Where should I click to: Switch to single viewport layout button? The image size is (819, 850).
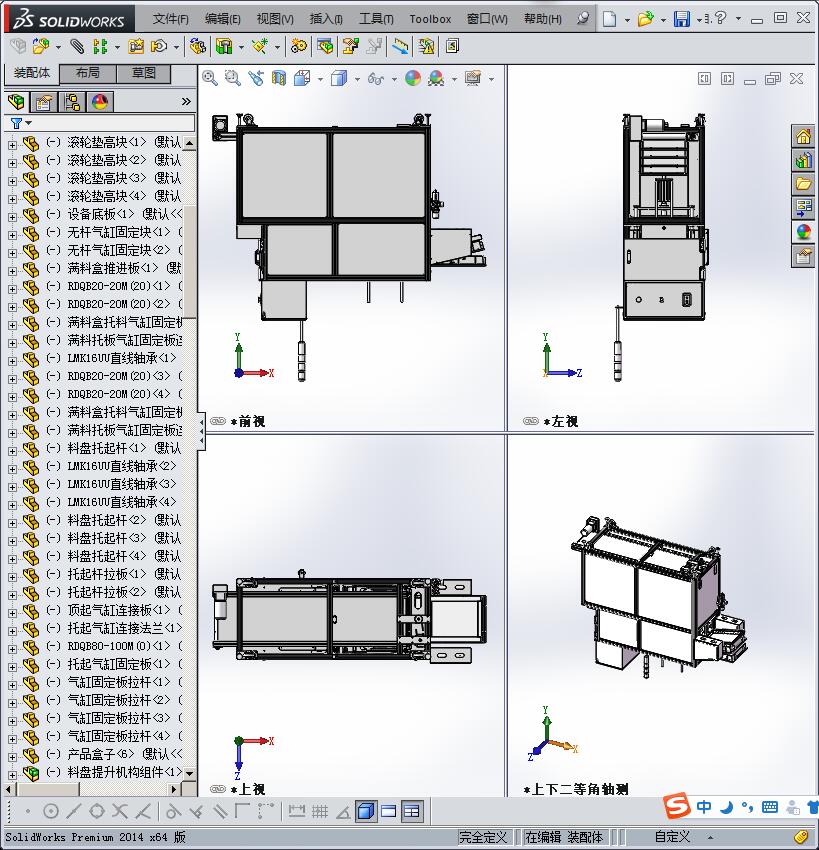389,811
